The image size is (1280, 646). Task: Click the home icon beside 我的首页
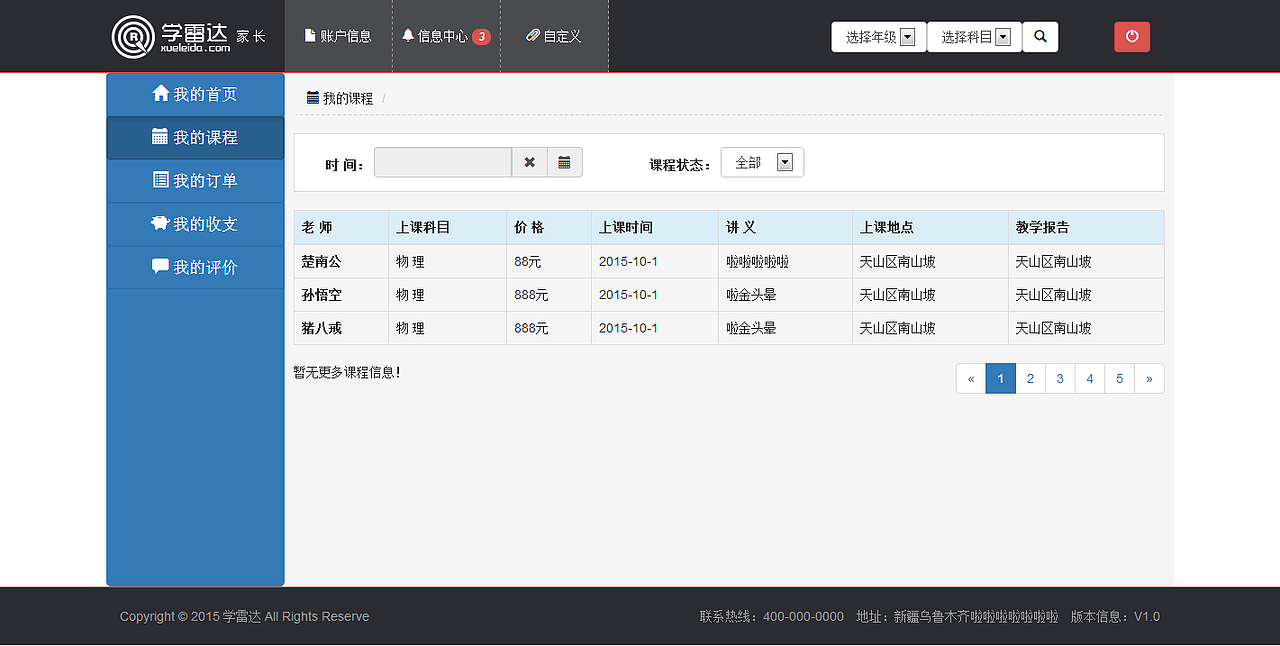[x=161, y=93]
